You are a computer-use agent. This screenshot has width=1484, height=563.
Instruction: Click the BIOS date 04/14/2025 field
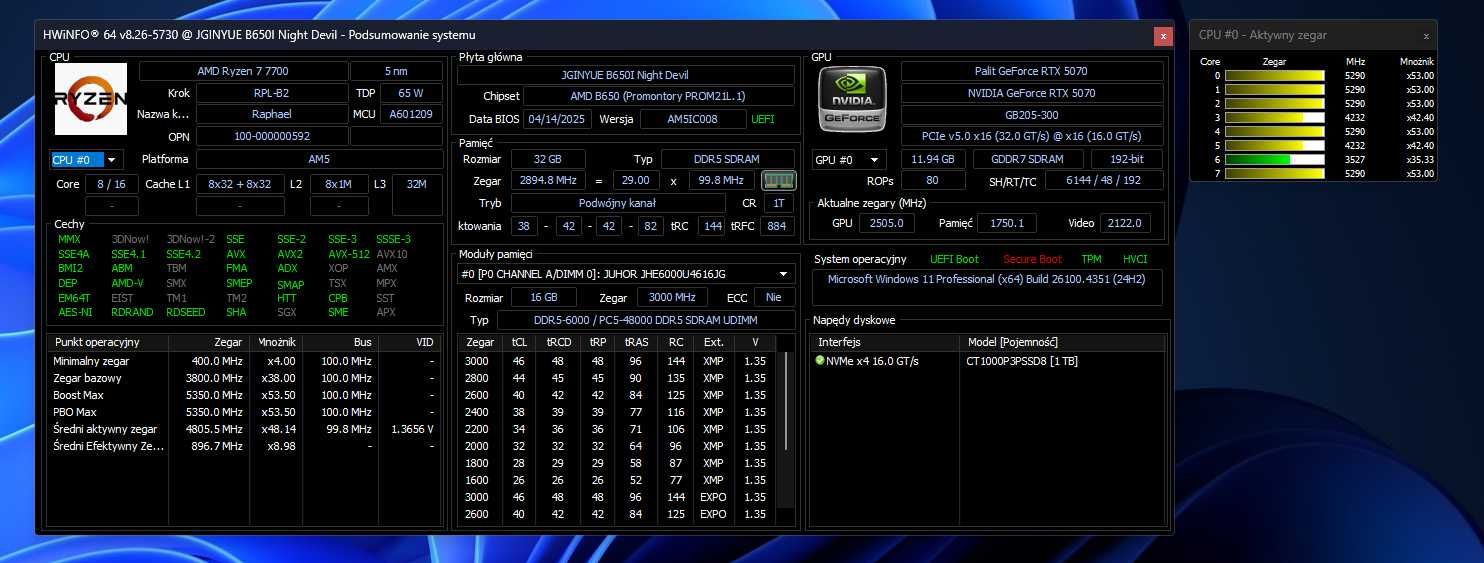[x=556, y=118]
